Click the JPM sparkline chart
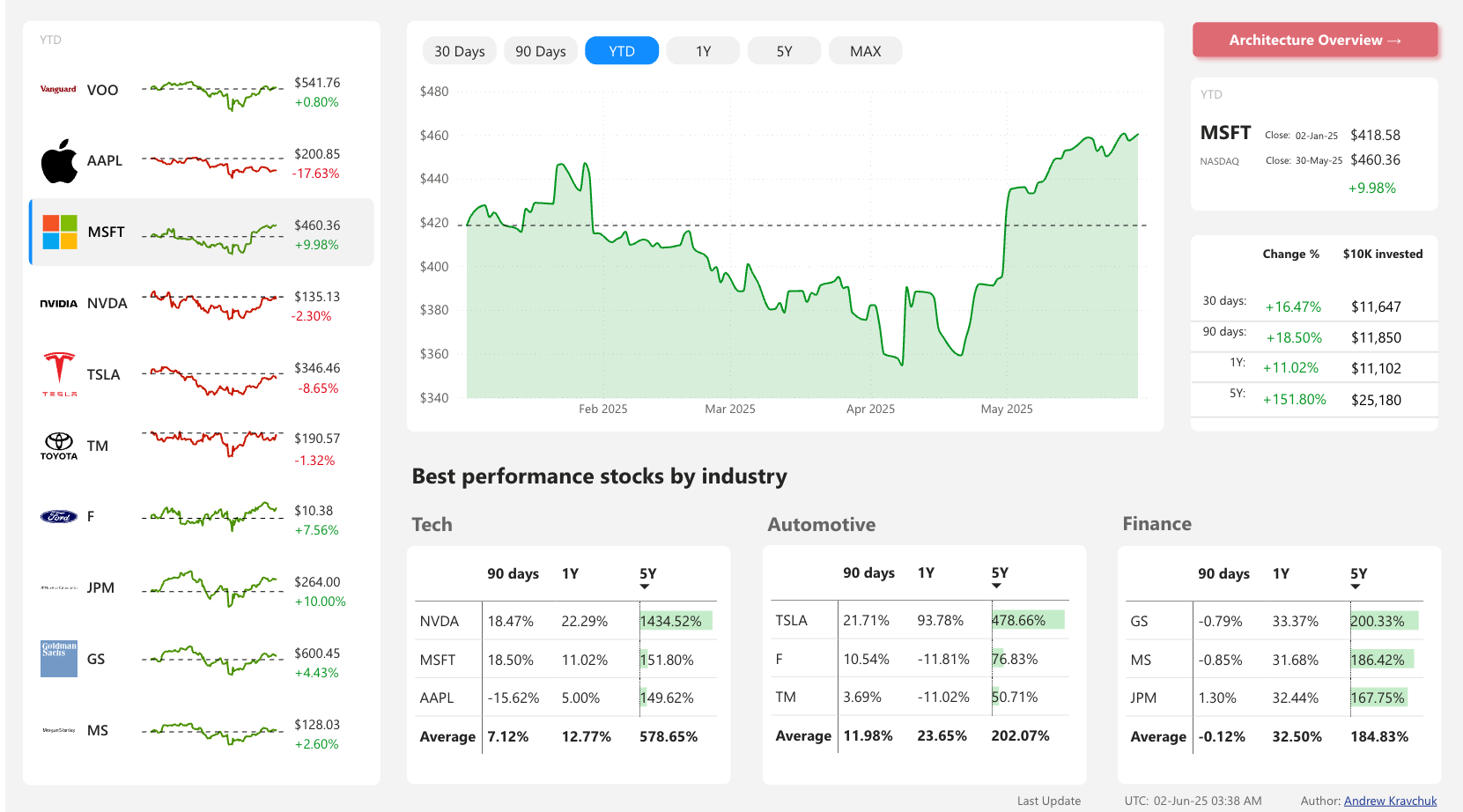1463x812 pixels. [212, 588]
